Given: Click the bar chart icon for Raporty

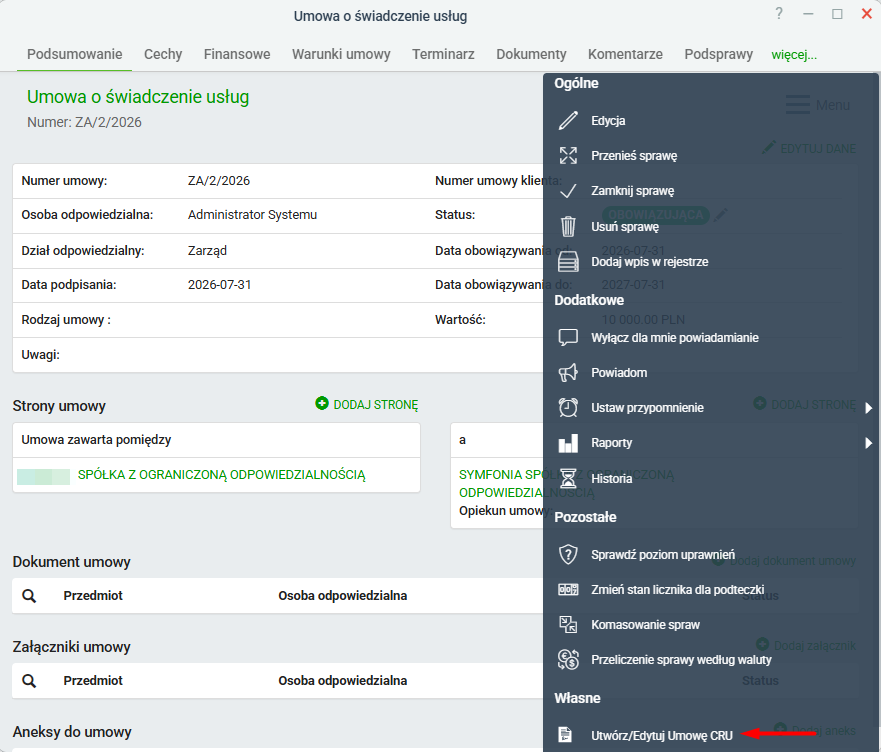Looking at the screenshot, I should pyautogui.click(x=568, y=443).
